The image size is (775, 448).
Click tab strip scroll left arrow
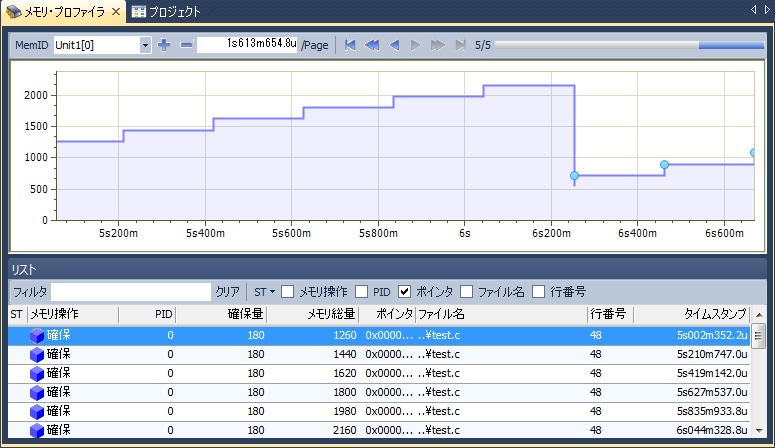753,9
